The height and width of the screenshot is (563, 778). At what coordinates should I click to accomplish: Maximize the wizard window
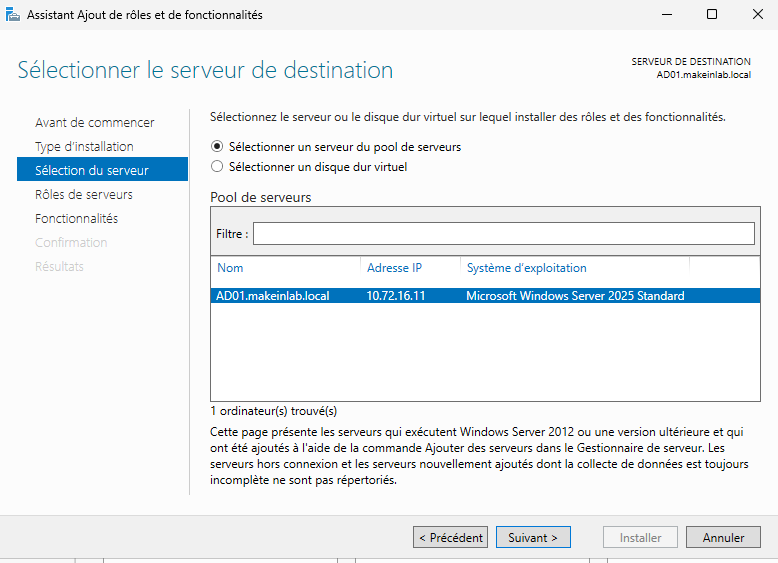pos(711,14)
